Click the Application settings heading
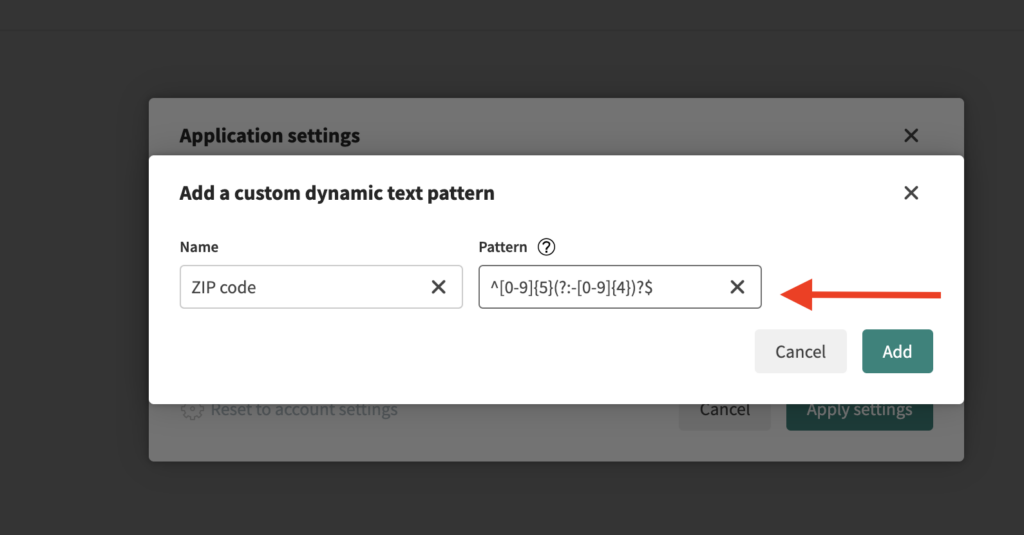The image size is (1024, 535). click(269, 135)
